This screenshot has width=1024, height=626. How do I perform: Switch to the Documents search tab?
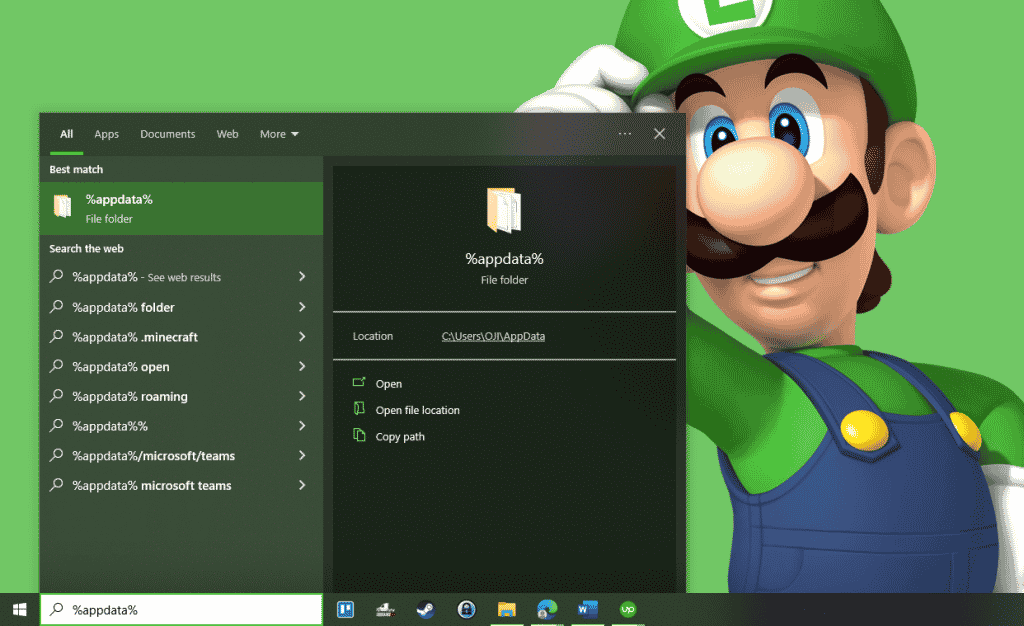tap(167, 133)
